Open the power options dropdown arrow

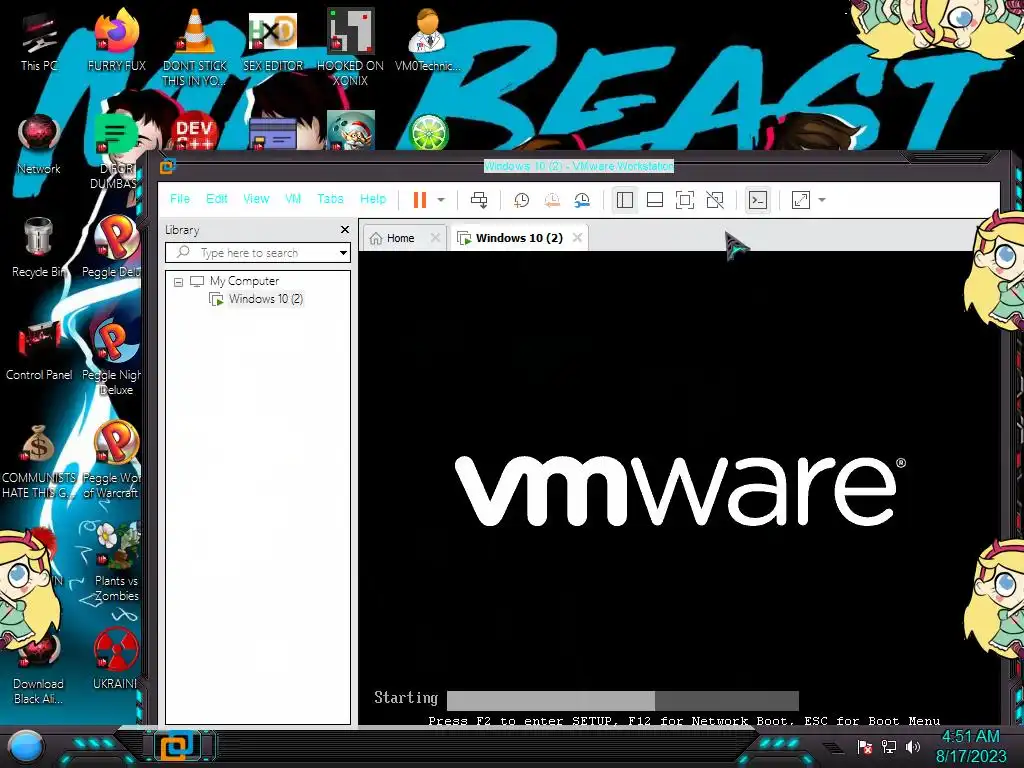[441, 200]
